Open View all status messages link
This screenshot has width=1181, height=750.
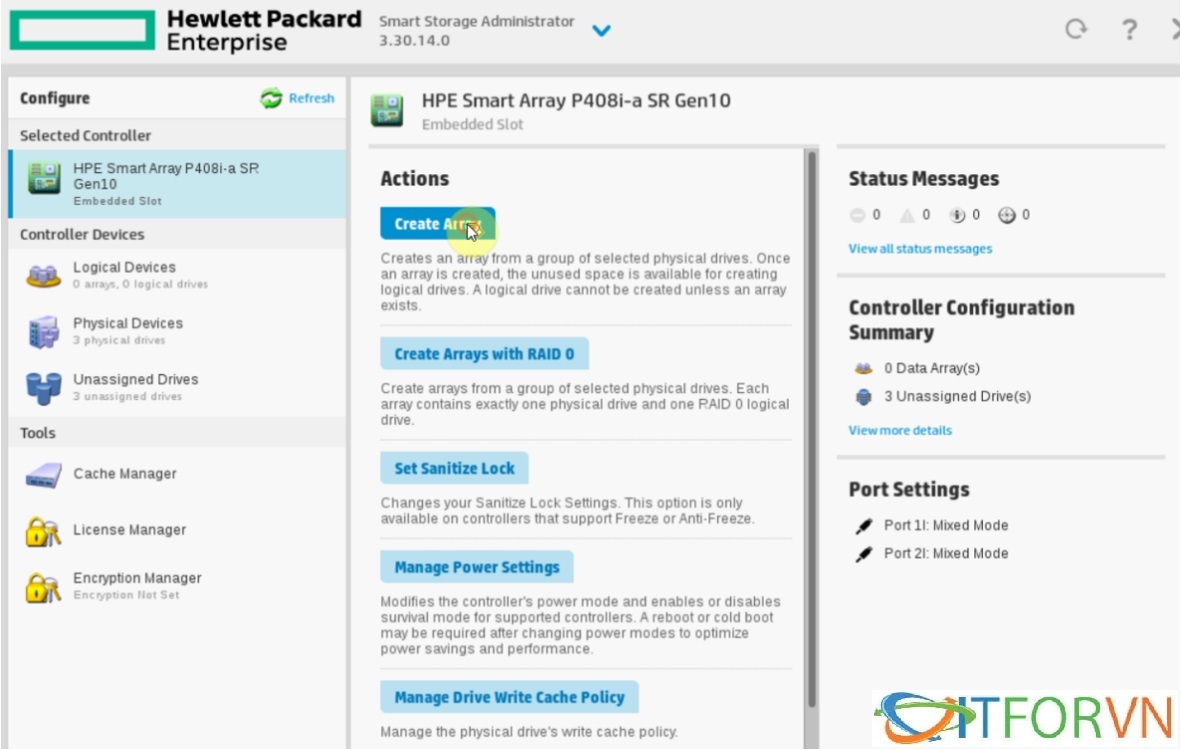pyautogui.click(x=920, y=249)
